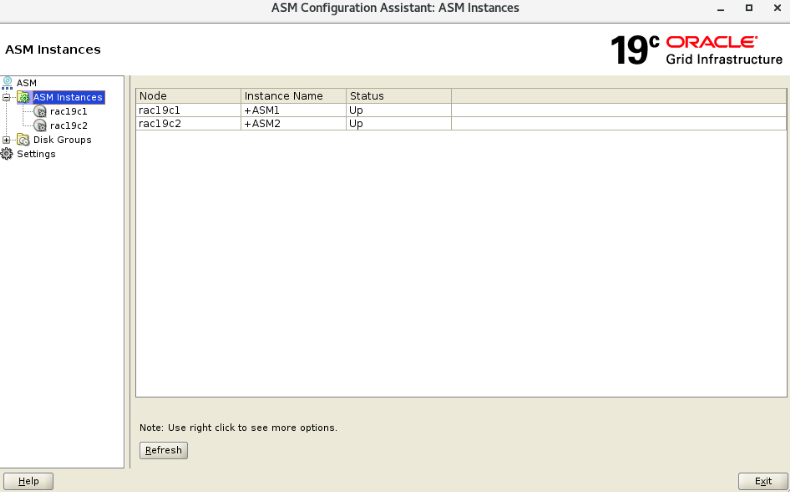The width and height of the screenshot is (790, 492).
Task: Select the Settings label in the tree
Action: point(36,154)
